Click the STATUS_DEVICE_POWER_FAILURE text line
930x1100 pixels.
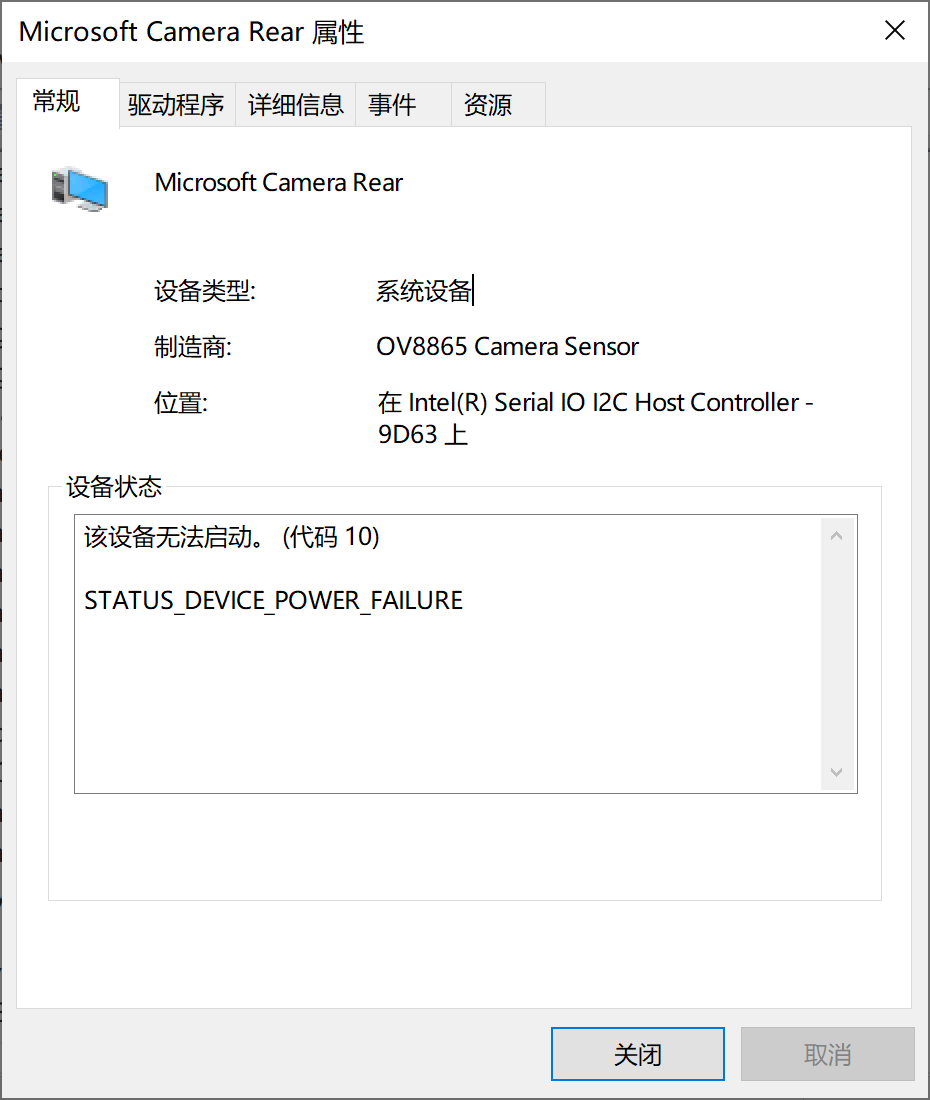273,601
